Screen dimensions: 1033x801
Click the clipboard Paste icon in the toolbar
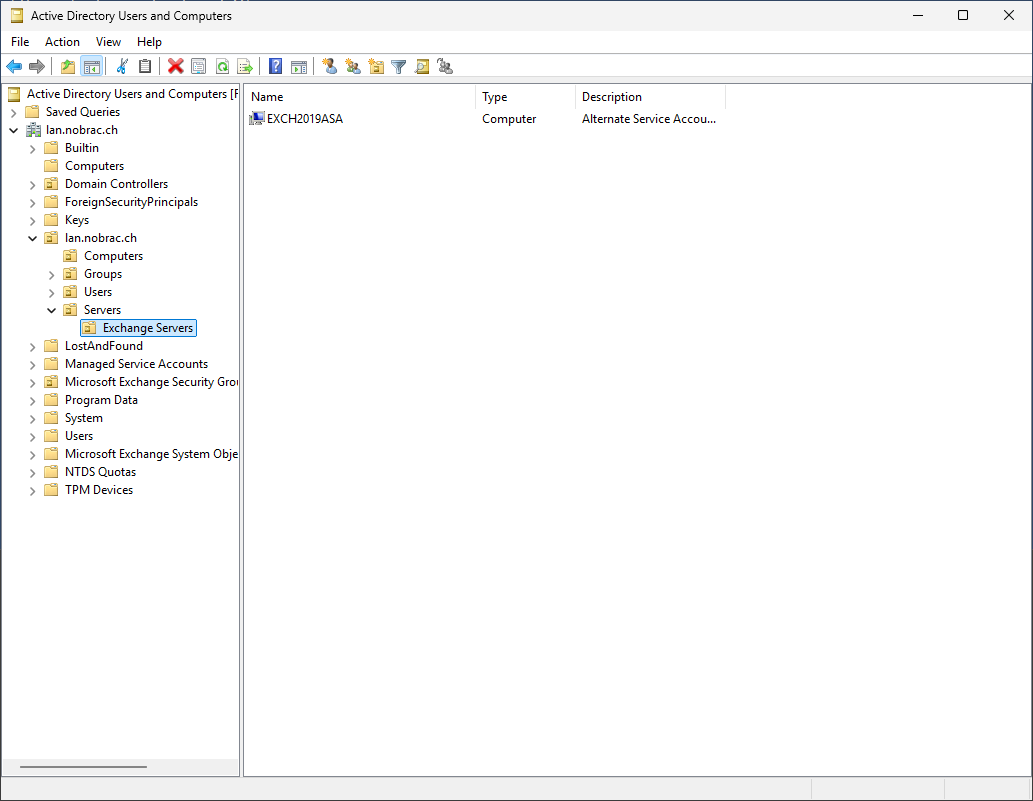[x=145, y=67]
